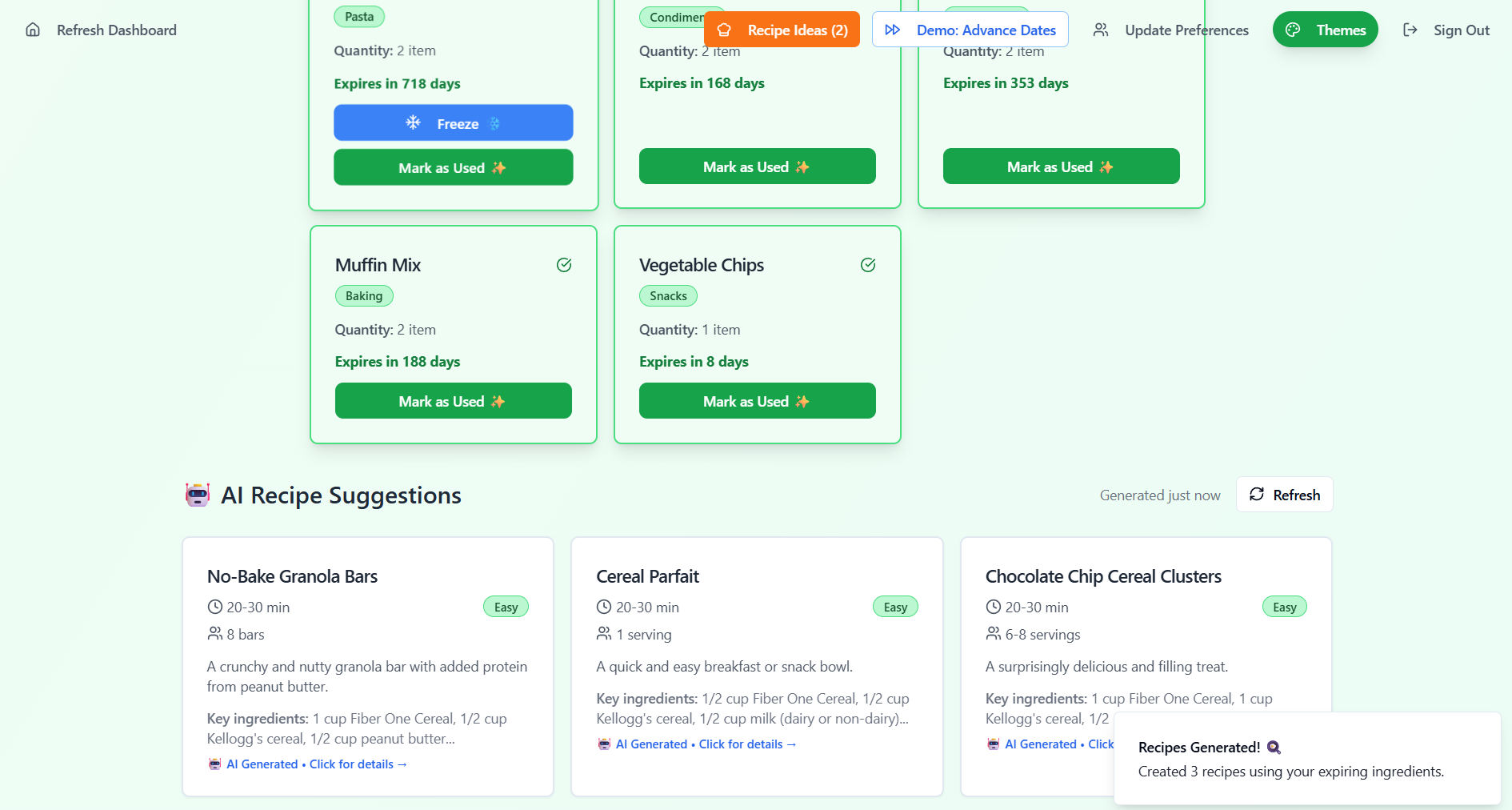Screen dimensions: 1512x810
Task: Dismiss the Recipes Generated toast notification
Action: pos(1306,758)
